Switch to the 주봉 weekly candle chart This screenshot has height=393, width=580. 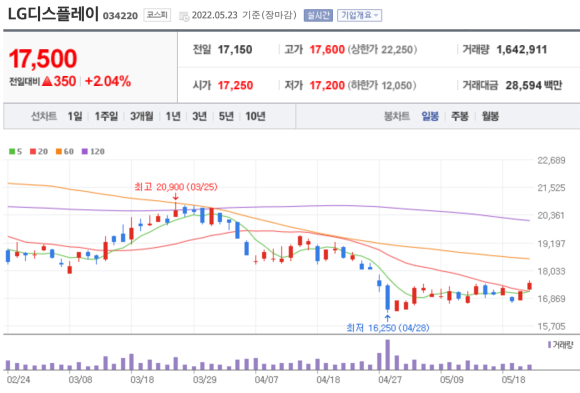pyautogui.click(x=460, y=117)
